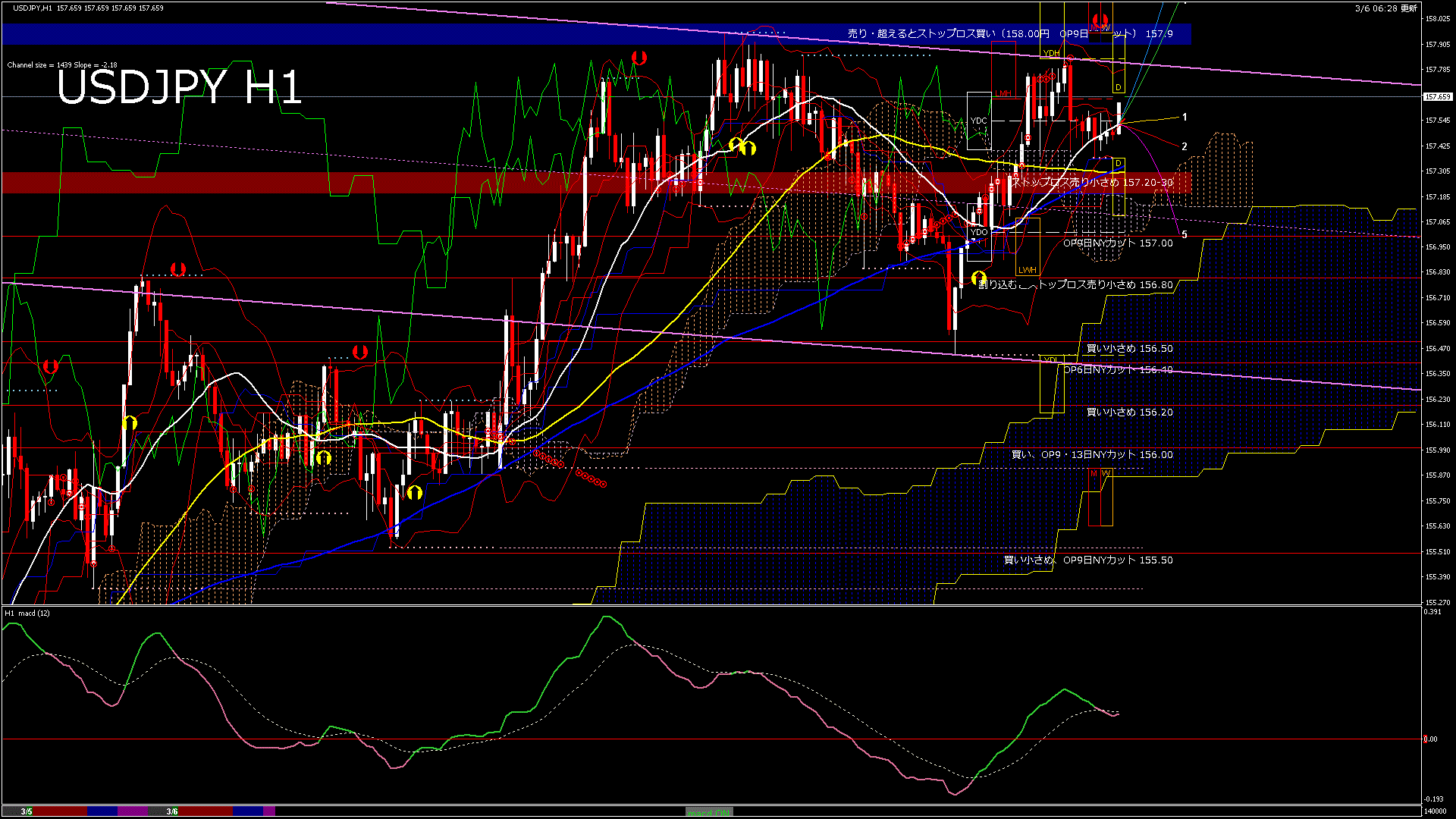Select the YDC box label
1456x819 pixels.
click(x=978, y=121)
